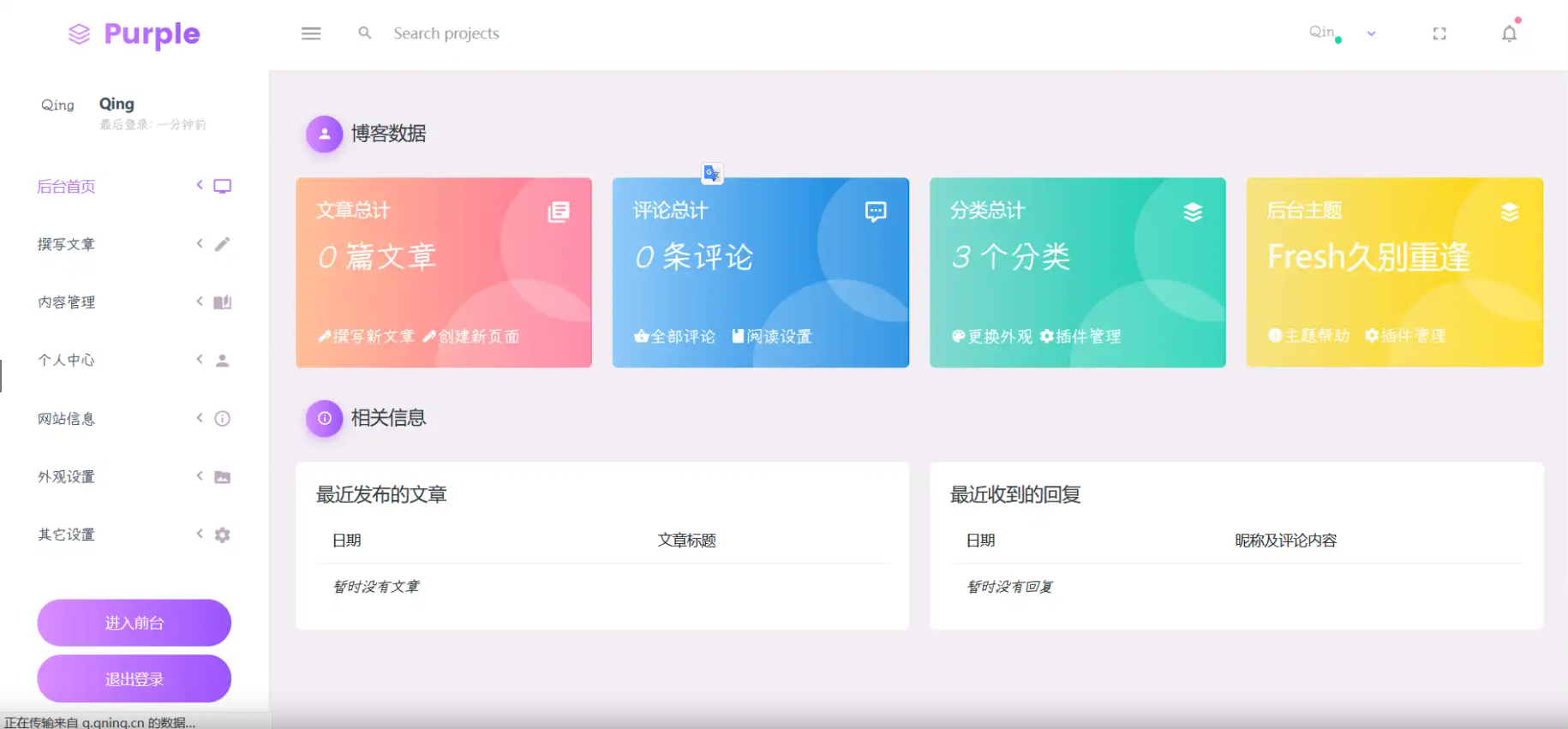Image resolution: width=1568 pixels, height=729 pixels.
Task: Click the info circle icon for 网站信息
Action: pos(222,419)
